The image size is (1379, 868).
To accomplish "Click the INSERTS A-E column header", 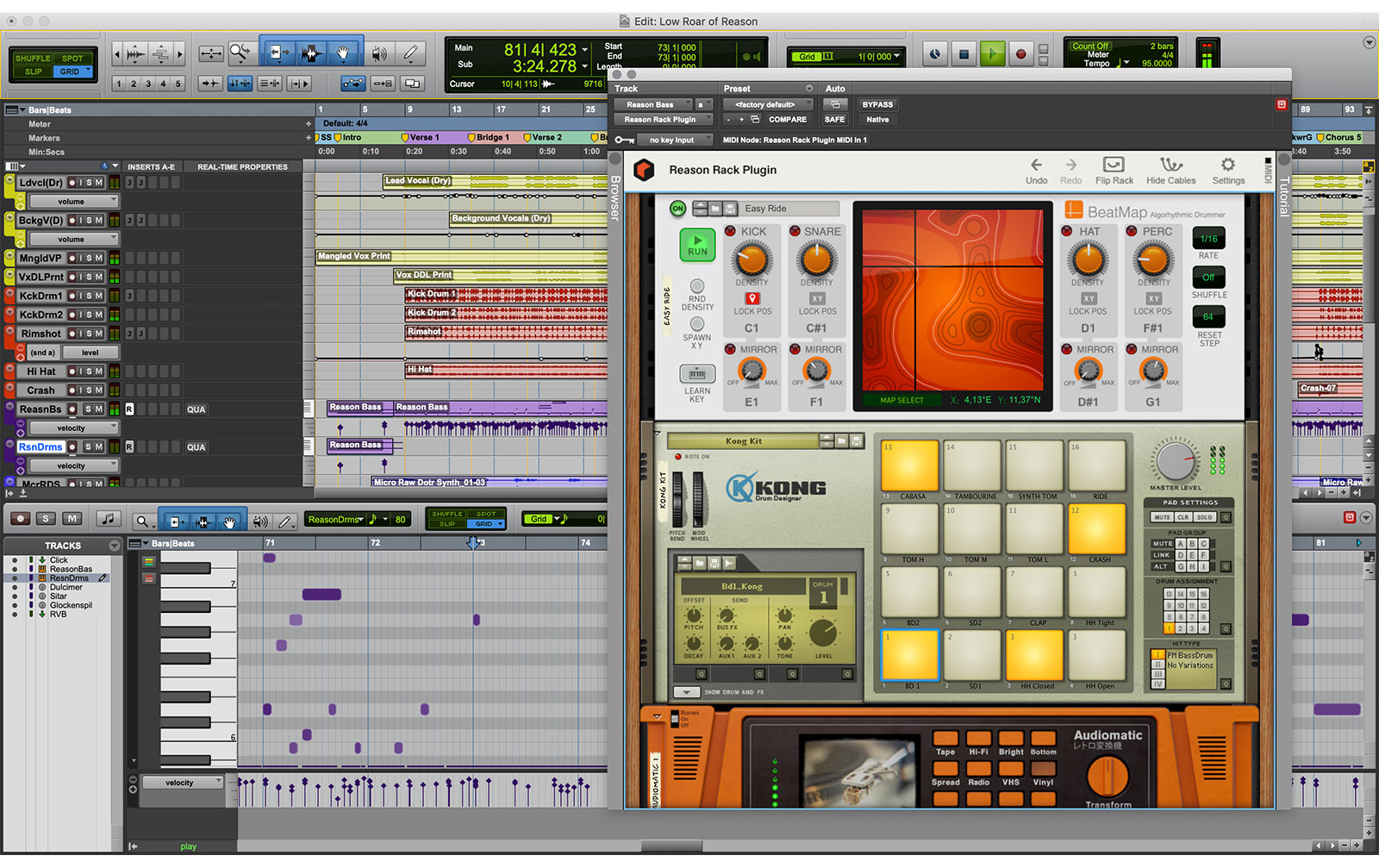I will click(151, 167).
